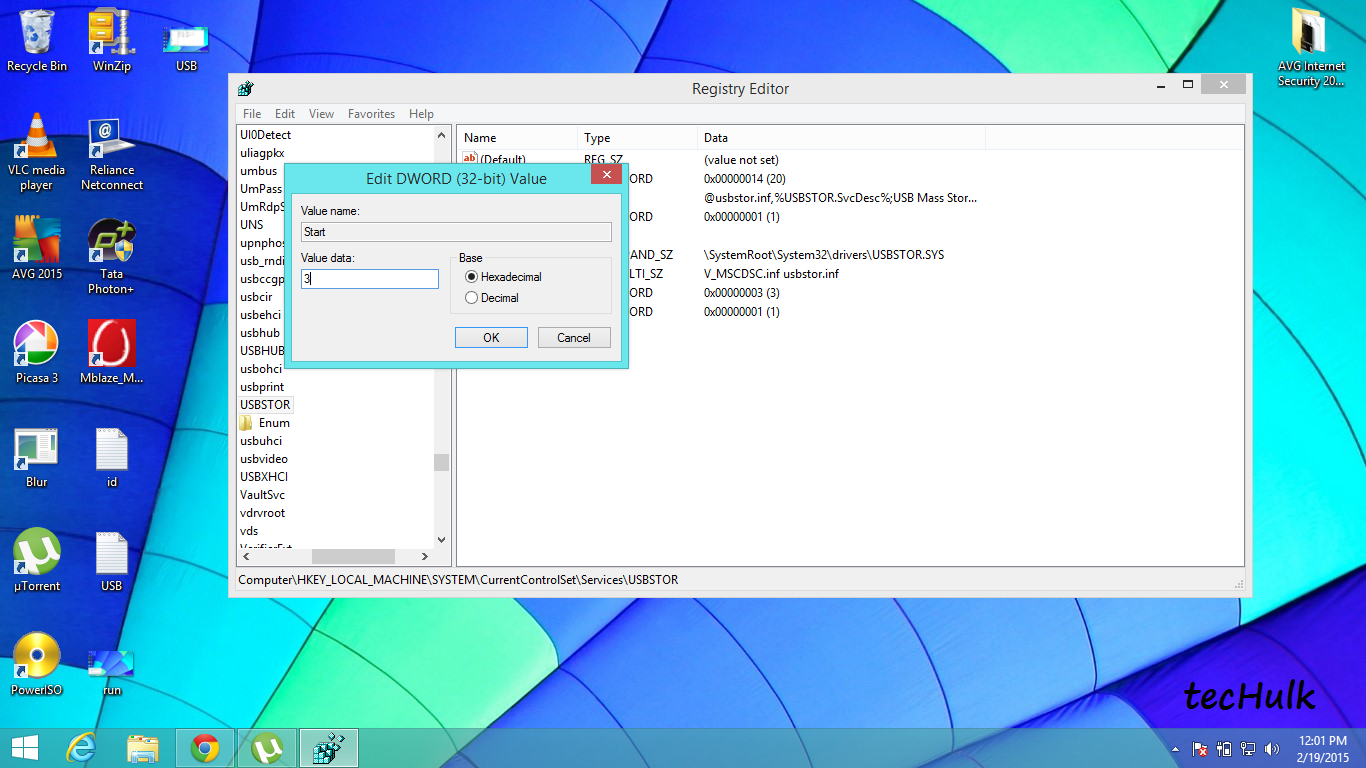Open the Edit menu

coord(284,113)
